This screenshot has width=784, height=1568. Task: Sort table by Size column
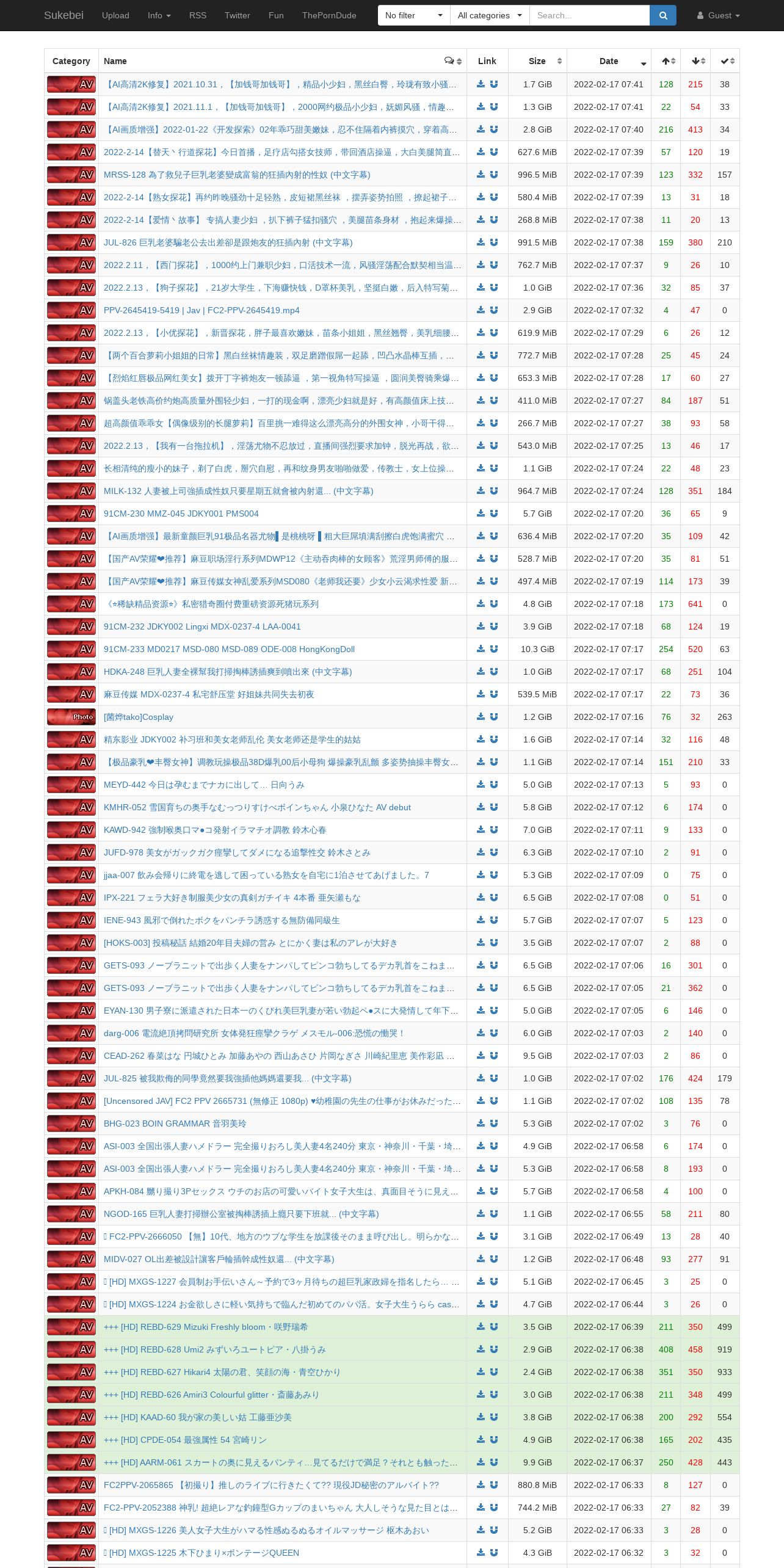[537, 61]
